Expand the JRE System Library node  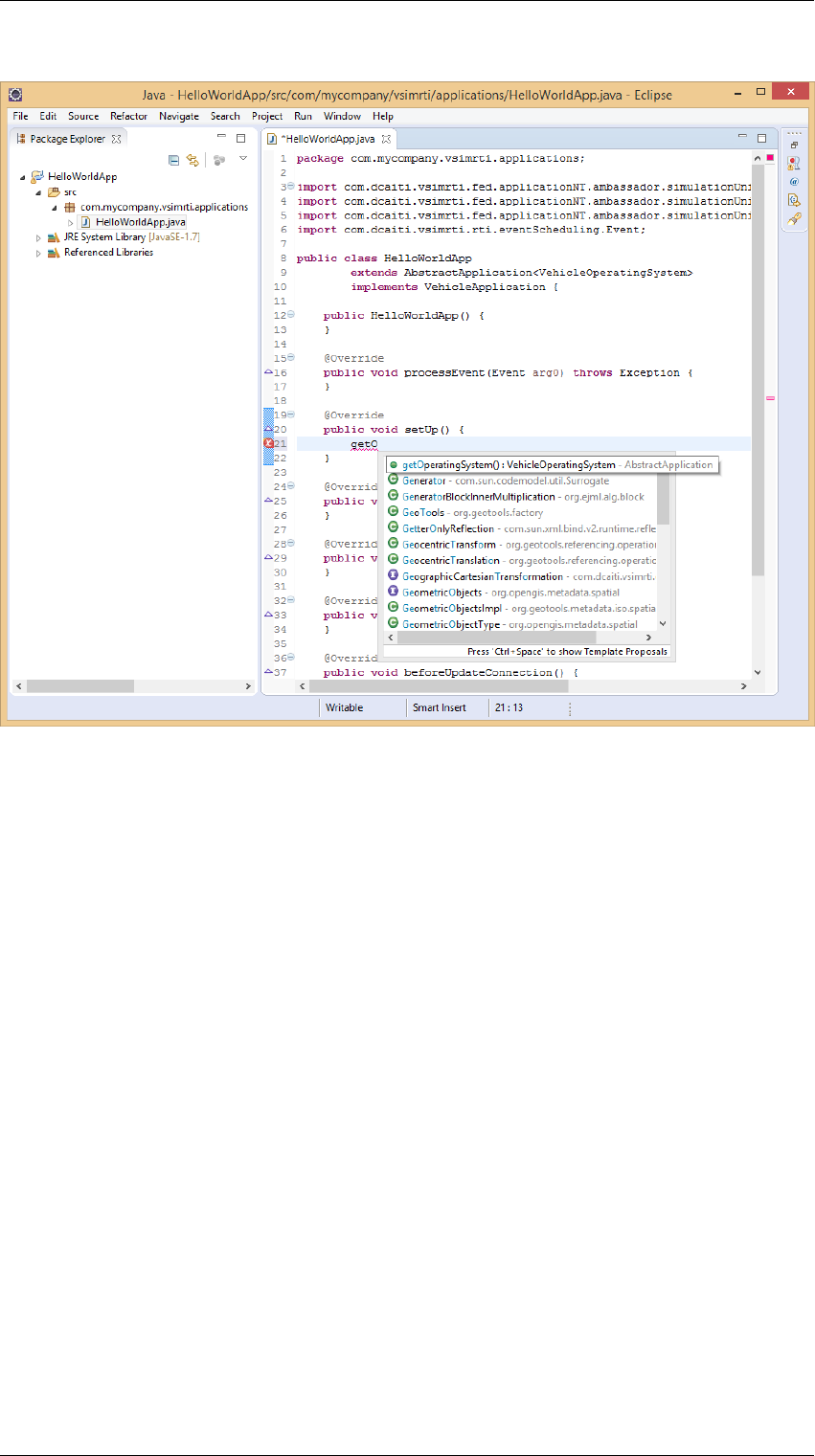[38, 237]
